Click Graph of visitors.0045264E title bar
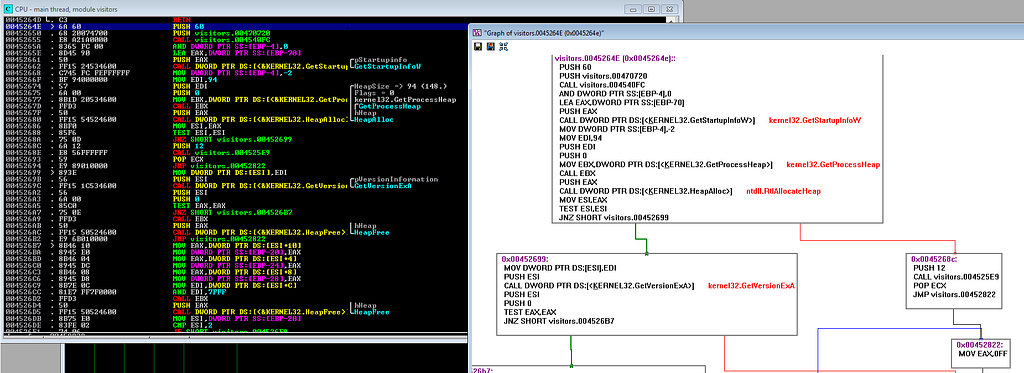This screenshot has height=373, width=1024. [x=747, y=33]
